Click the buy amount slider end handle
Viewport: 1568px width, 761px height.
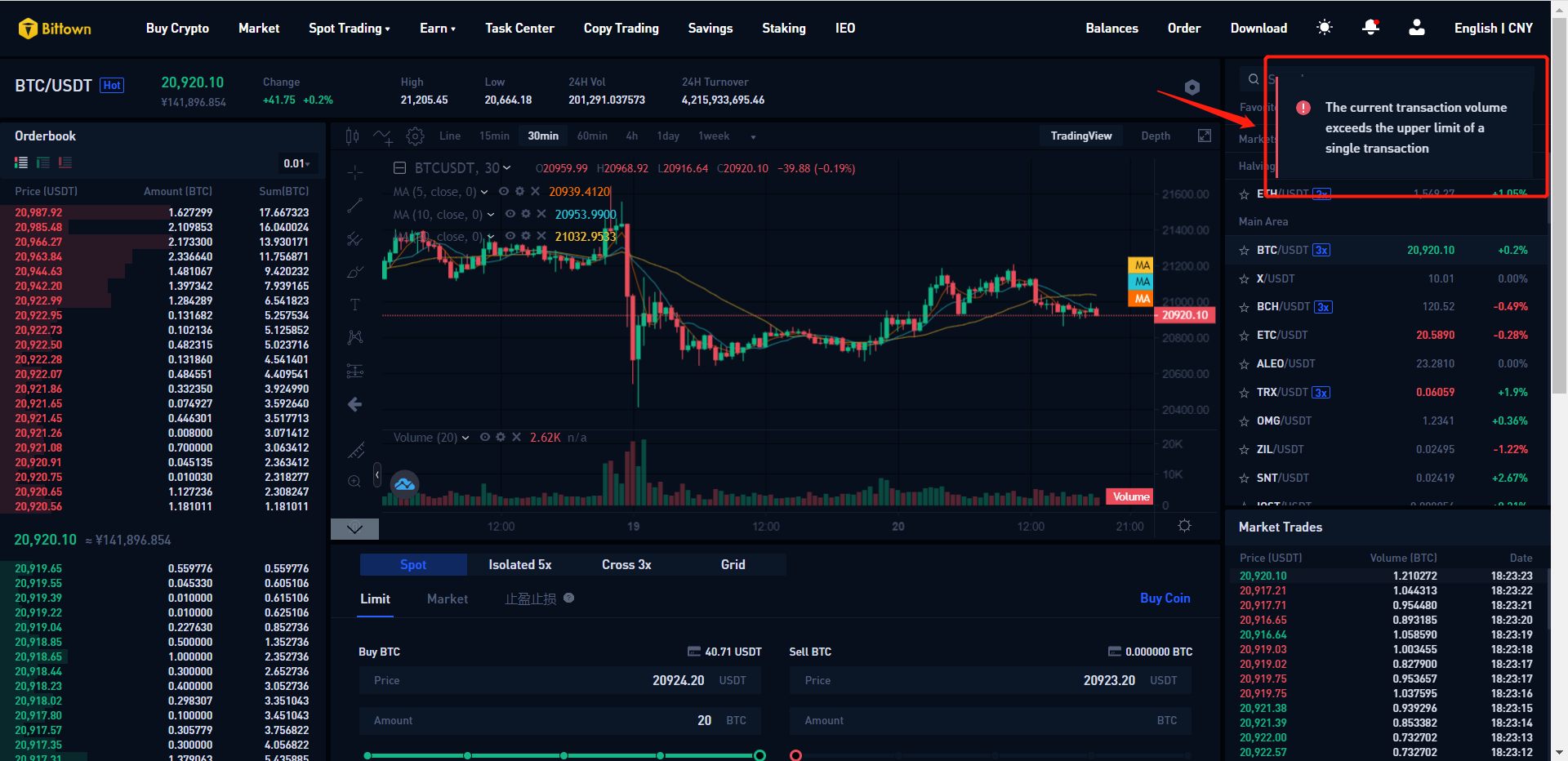[x=759, y=755]
